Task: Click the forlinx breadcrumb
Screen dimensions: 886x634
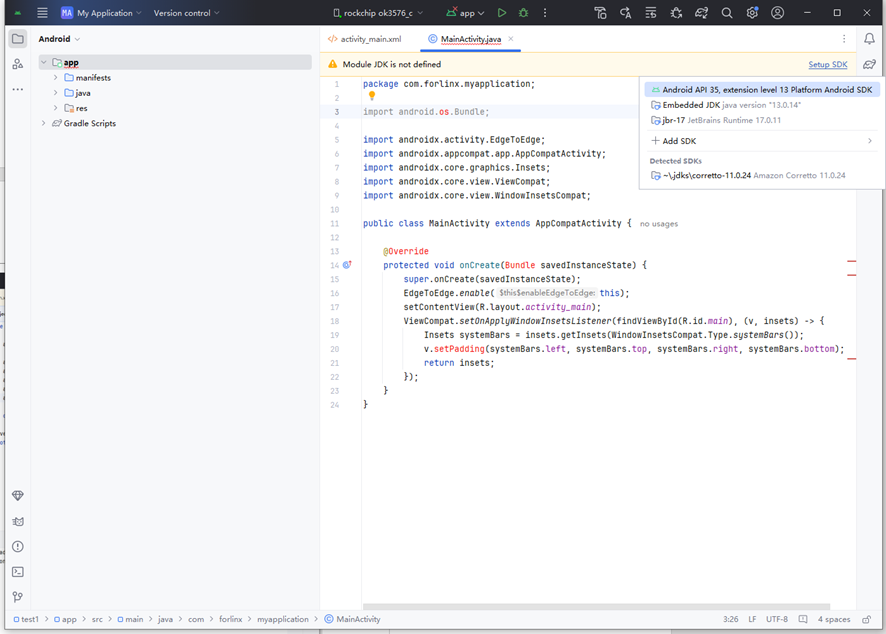Action: tap(231, 619)
